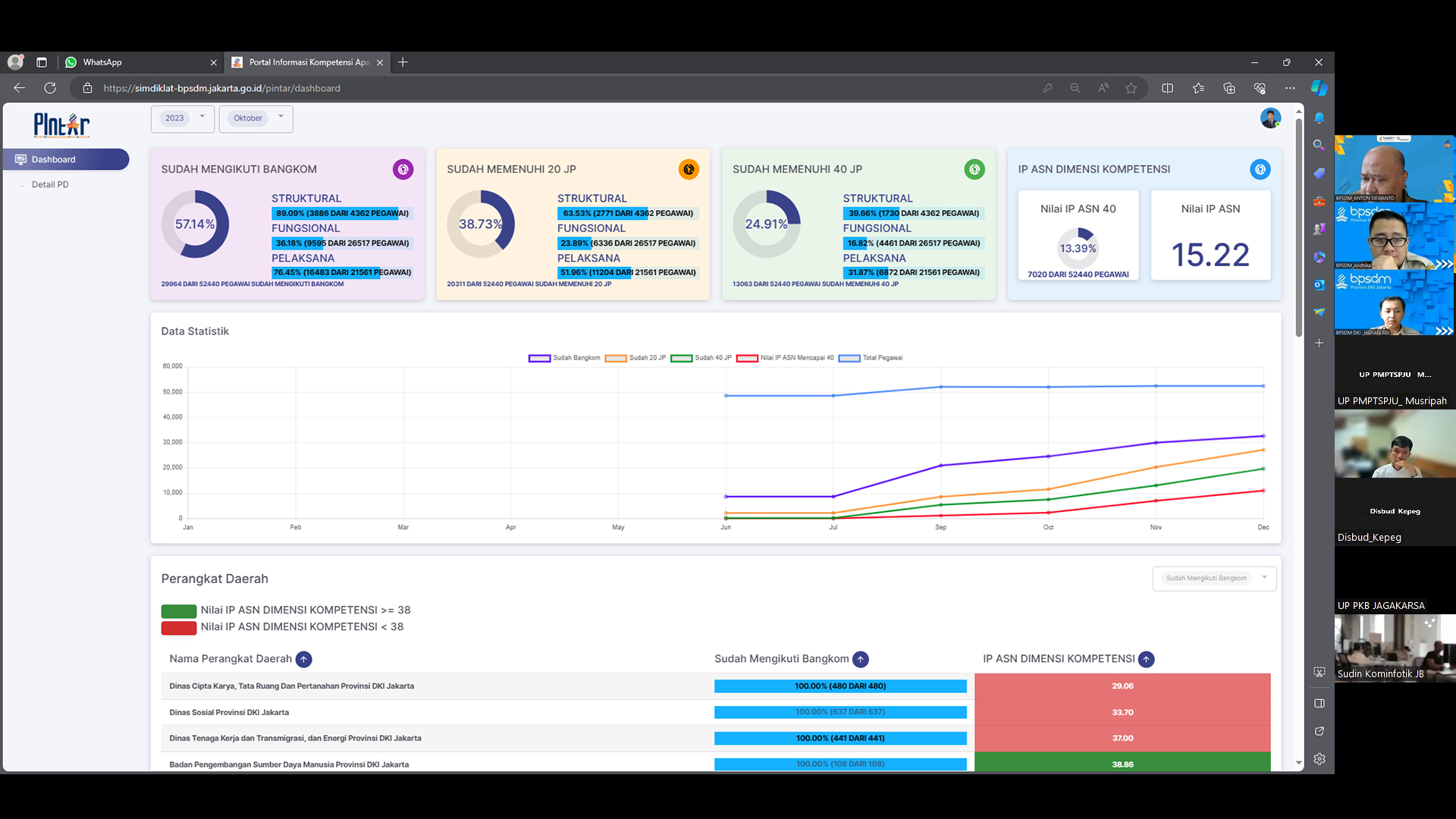Open the Oktober month dropdown
Viewport: 1456px width, 819px height.
coord(256,118)
